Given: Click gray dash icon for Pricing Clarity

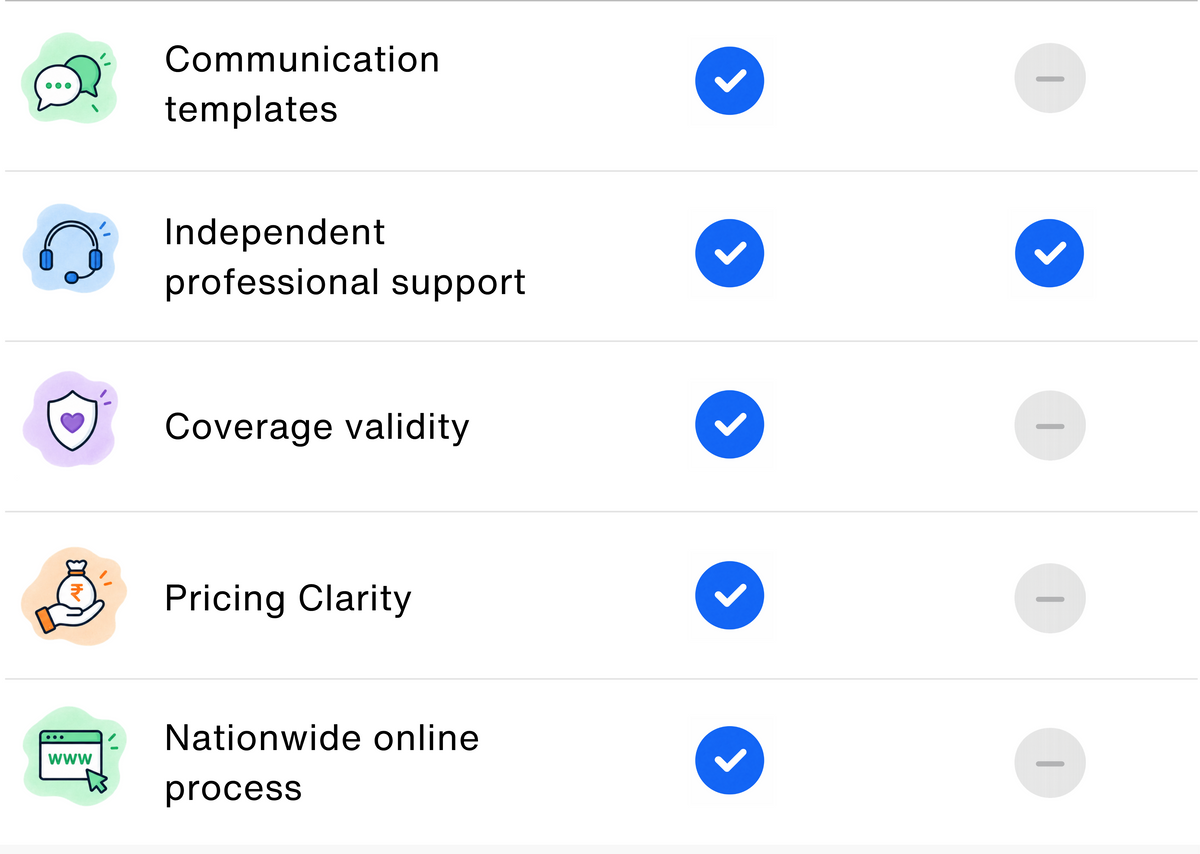Looking at the screenshot, I should tap(1049, 597).
